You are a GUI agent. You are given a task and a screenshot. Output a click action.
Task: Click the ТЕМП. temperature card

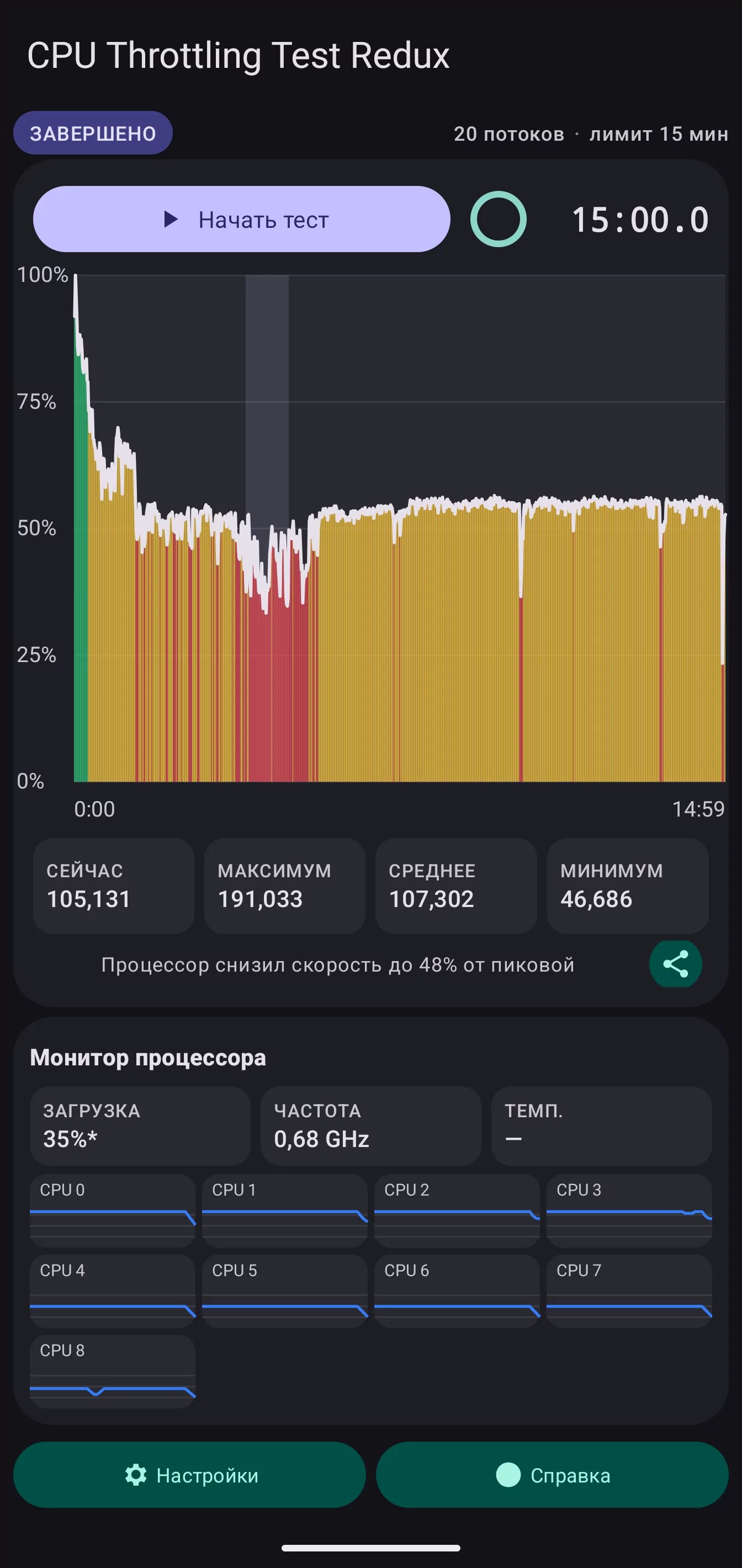[601, 1126]
